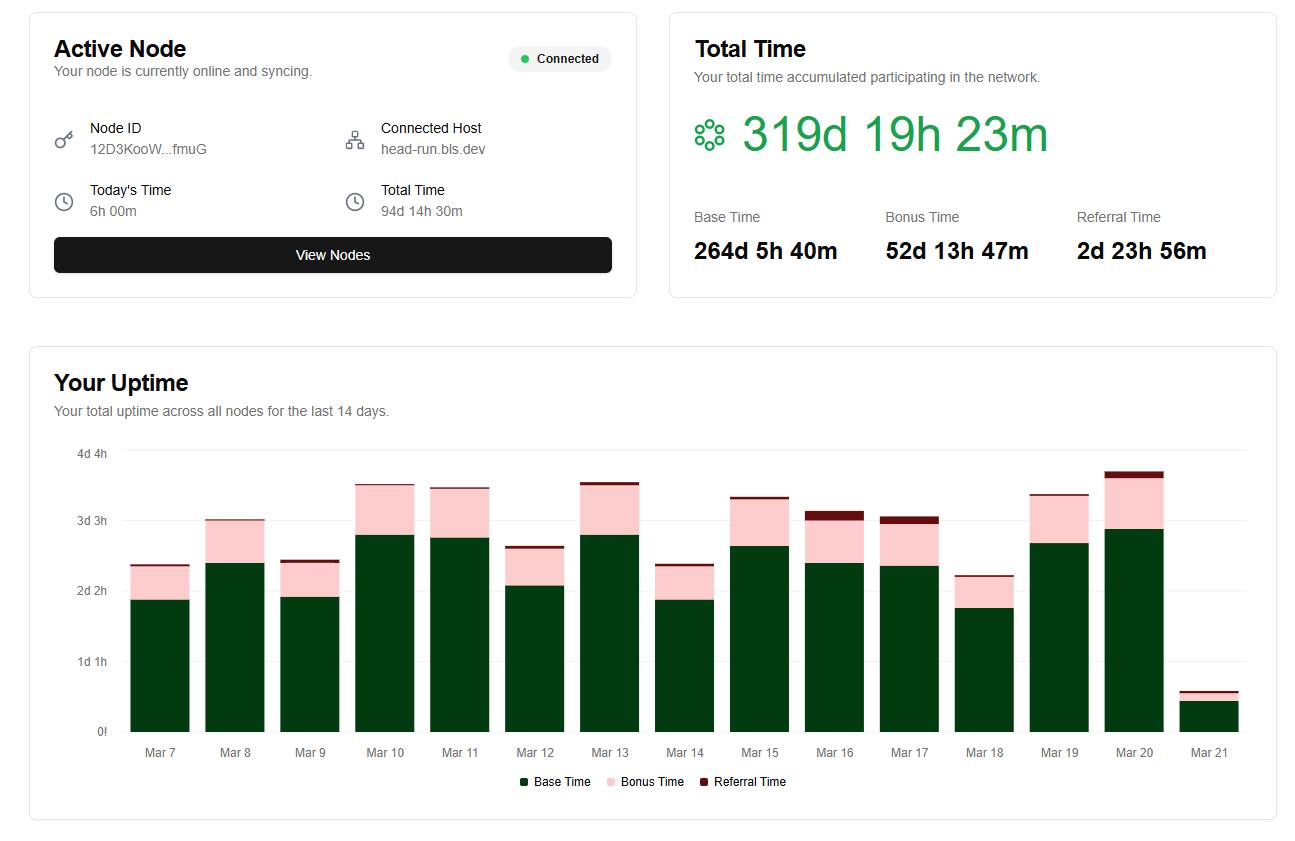
Task: Click the referral segment atop Mar 16 bar
Action: [835, 516]
